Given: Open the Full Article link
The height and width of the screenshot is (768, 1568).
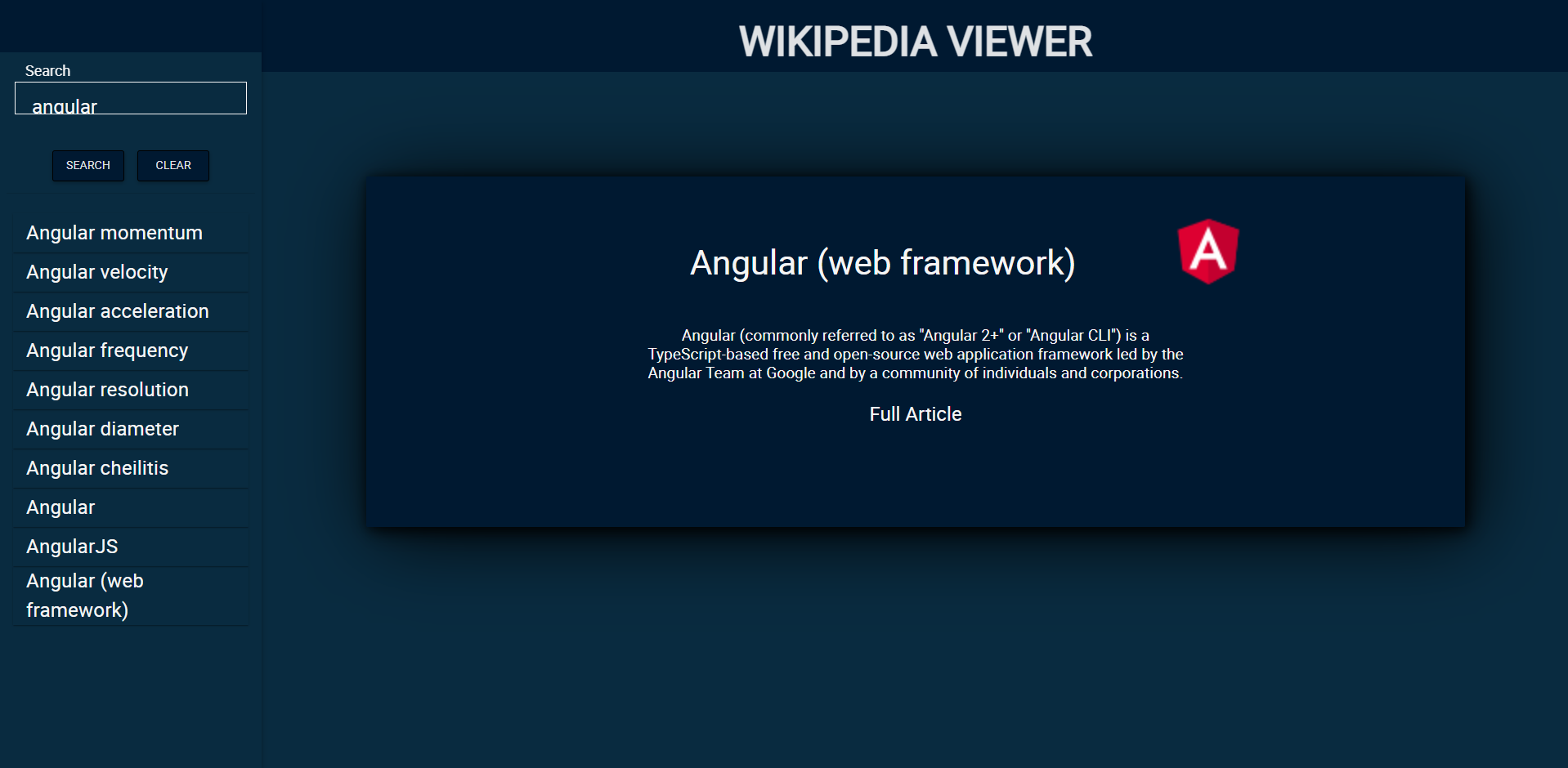Looking at the screenshot, I should click(916, 414).
